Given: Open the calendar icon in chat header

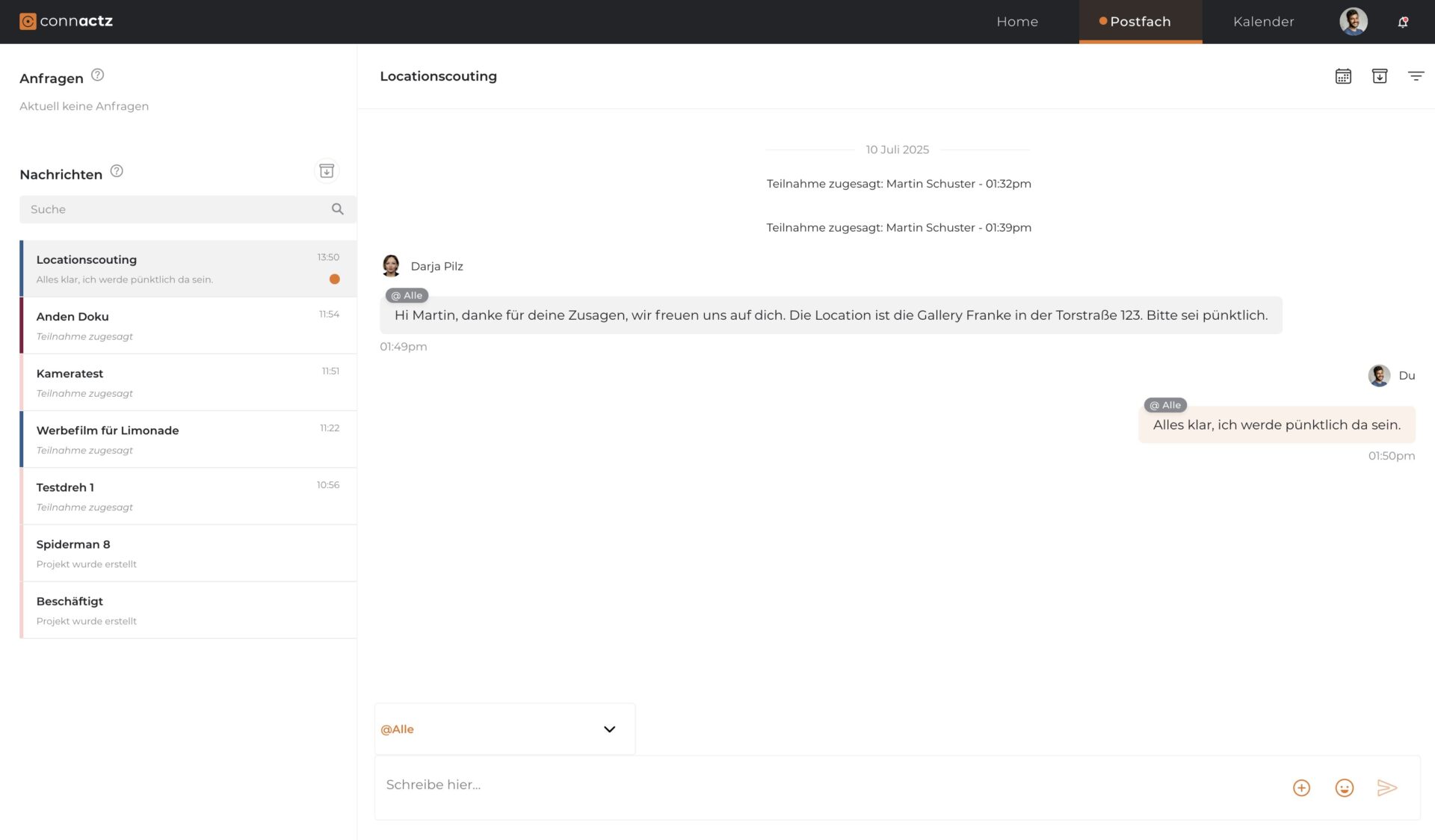Looking at the screenshot, I should click(x=1343, y=76).
